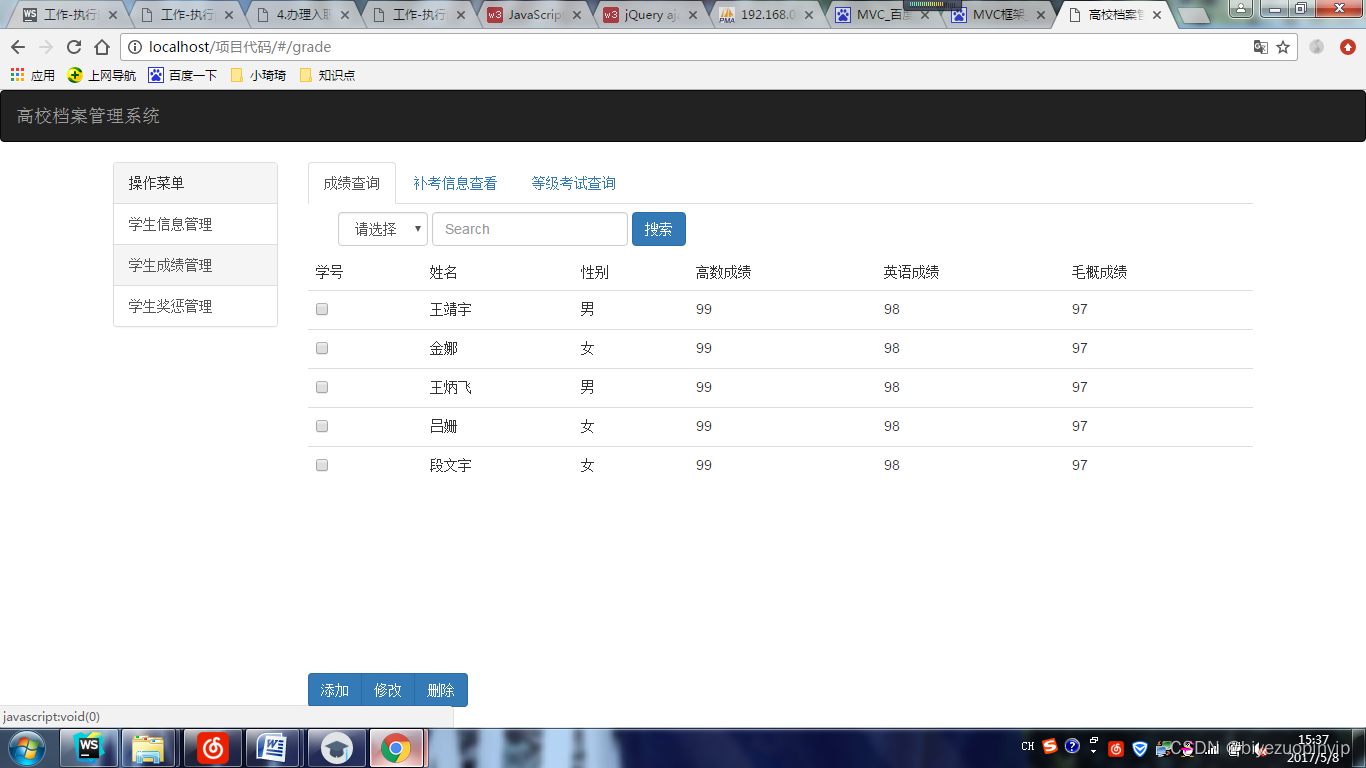Toggle the checkbox for 王靖宇's row
1366x768 pixels.
321,309
